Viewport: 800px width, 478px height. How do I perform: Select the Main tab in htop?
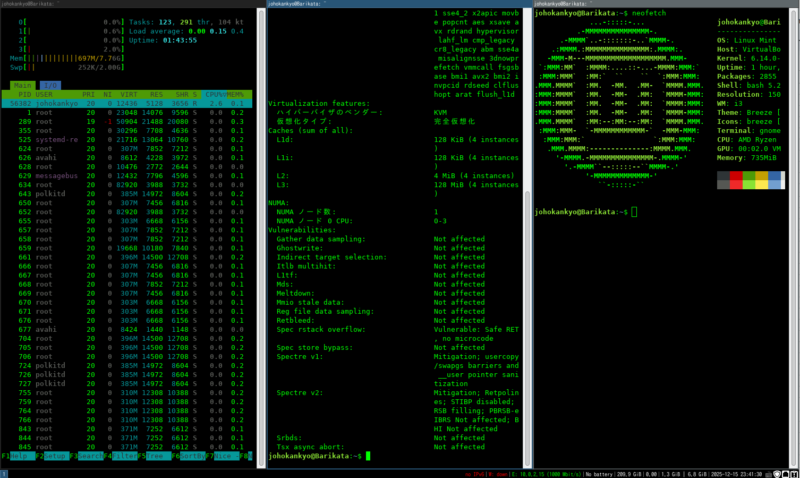click(22, 87)
